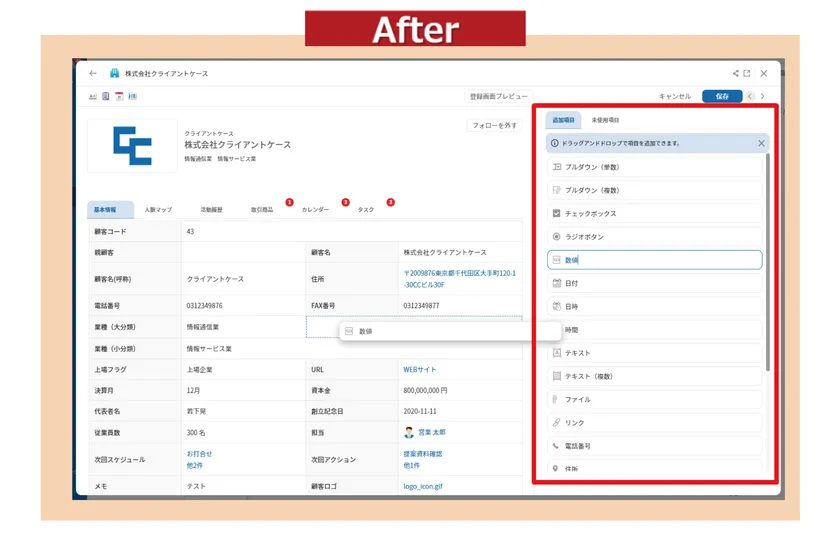Click the previous record chevron
Viewport: 840px width, 539px height.
749,96
